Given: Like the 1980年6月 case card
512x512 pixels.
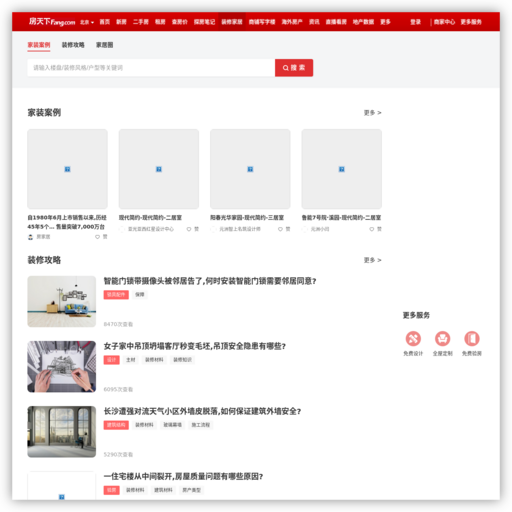Looking at the screenshot, I should point(101,237).
